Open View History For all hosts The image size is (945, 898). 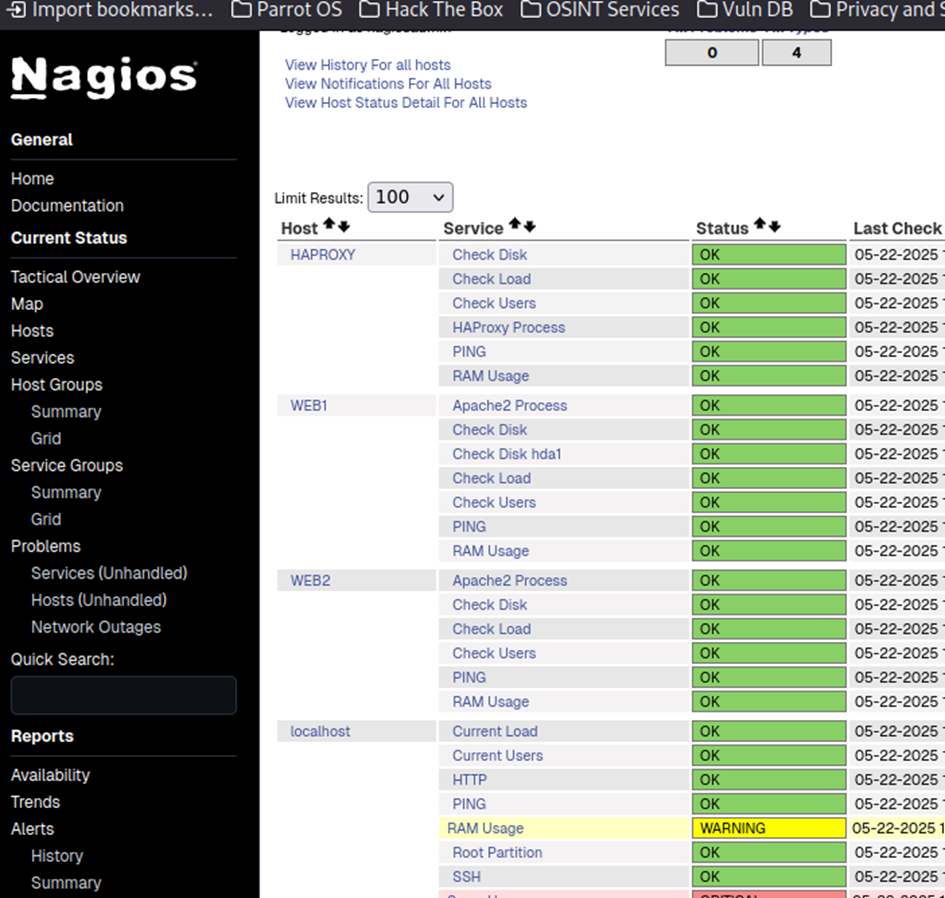click(368, 64)
